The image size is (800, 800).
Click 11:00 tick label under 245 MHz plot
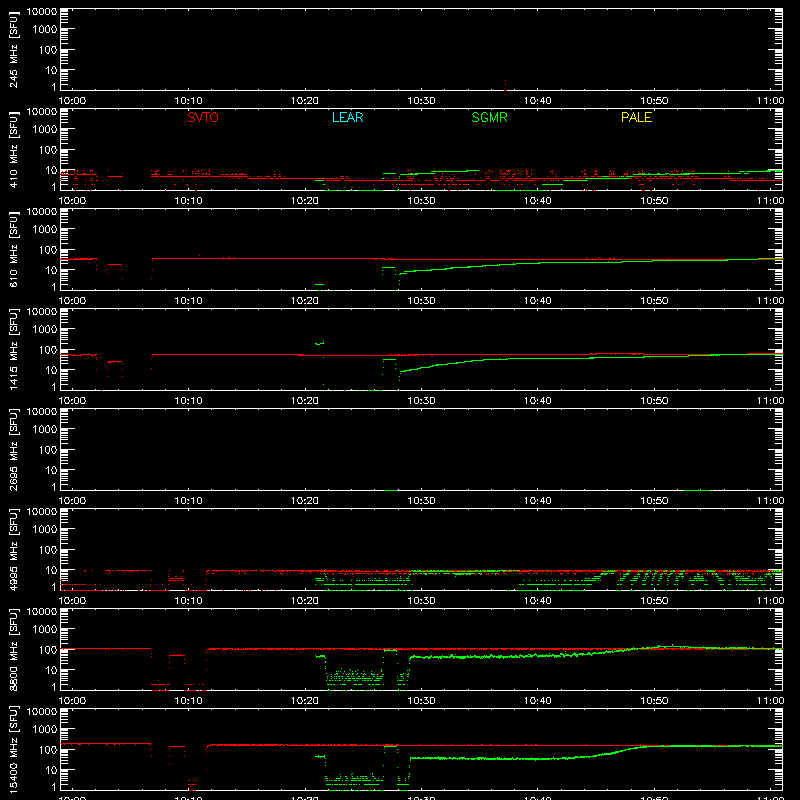pyautogui.click(x=770, y=101)
